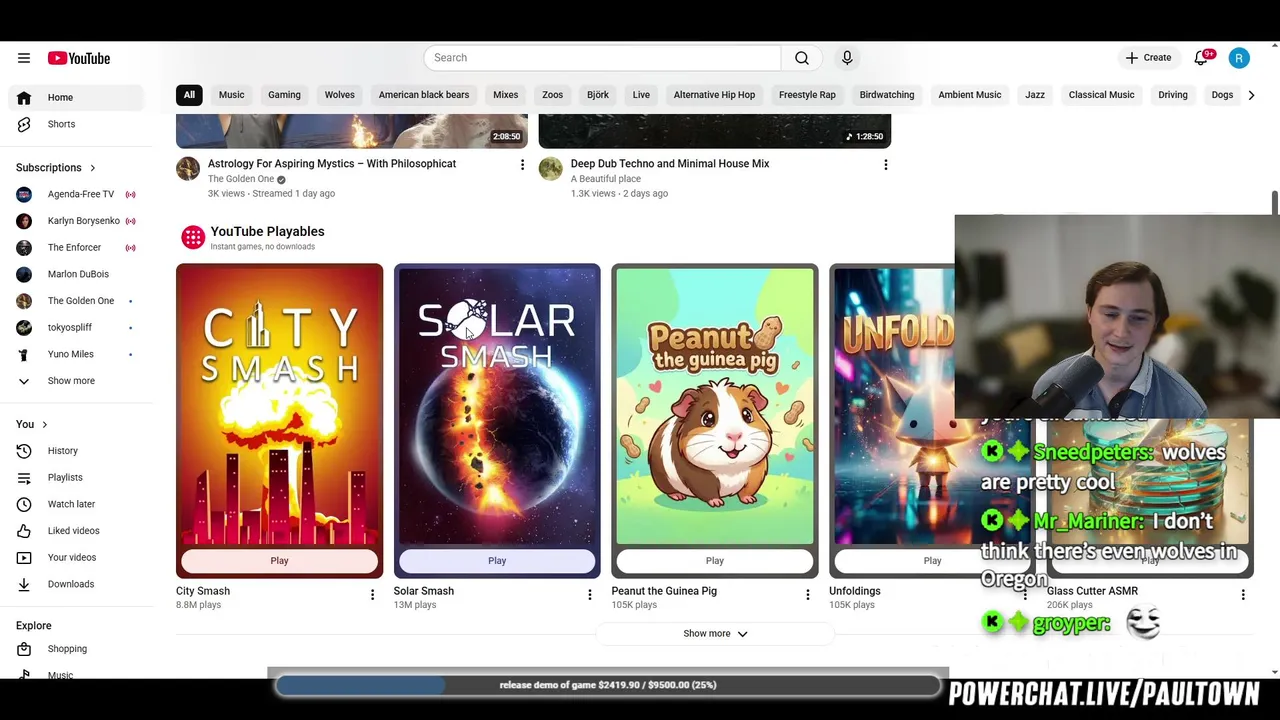Open the Peanut the guinea pig thumbnail

point(715,406)
